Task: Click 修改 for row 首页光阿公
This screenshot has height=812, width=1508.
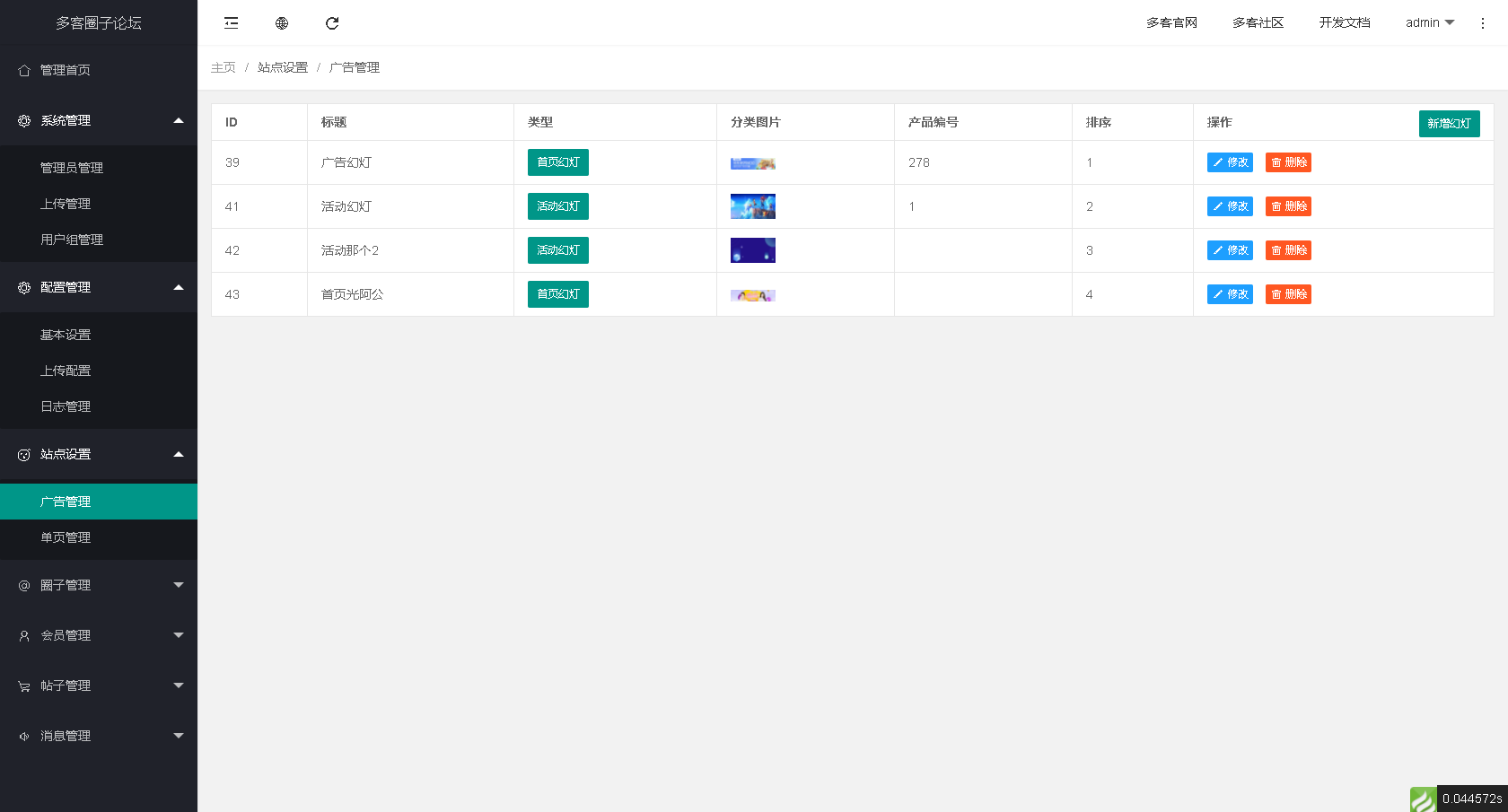Action: coord(1230,294)
